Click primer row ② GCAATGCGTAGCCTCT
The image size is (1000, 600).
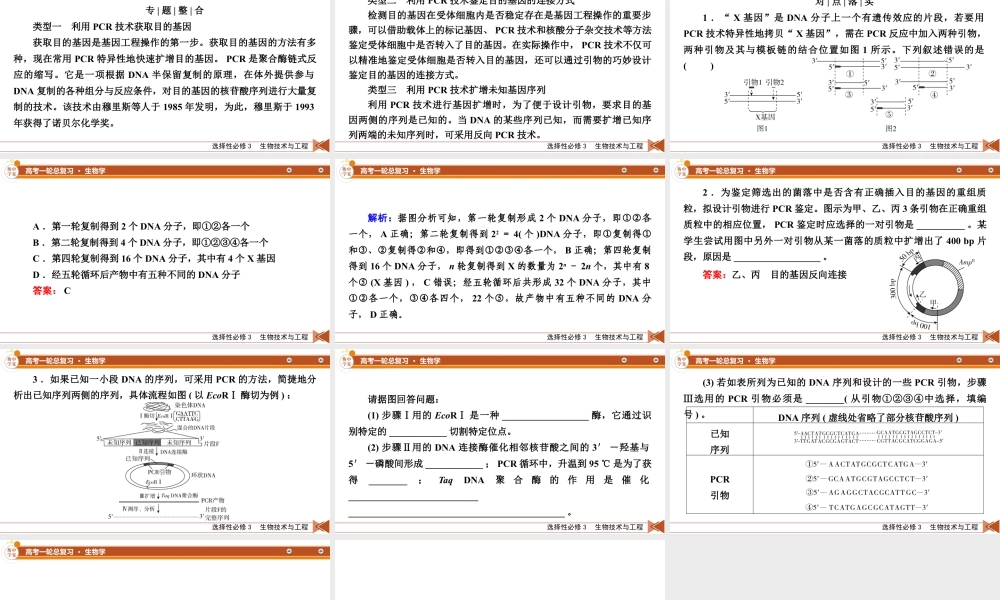tap(868, 478)
